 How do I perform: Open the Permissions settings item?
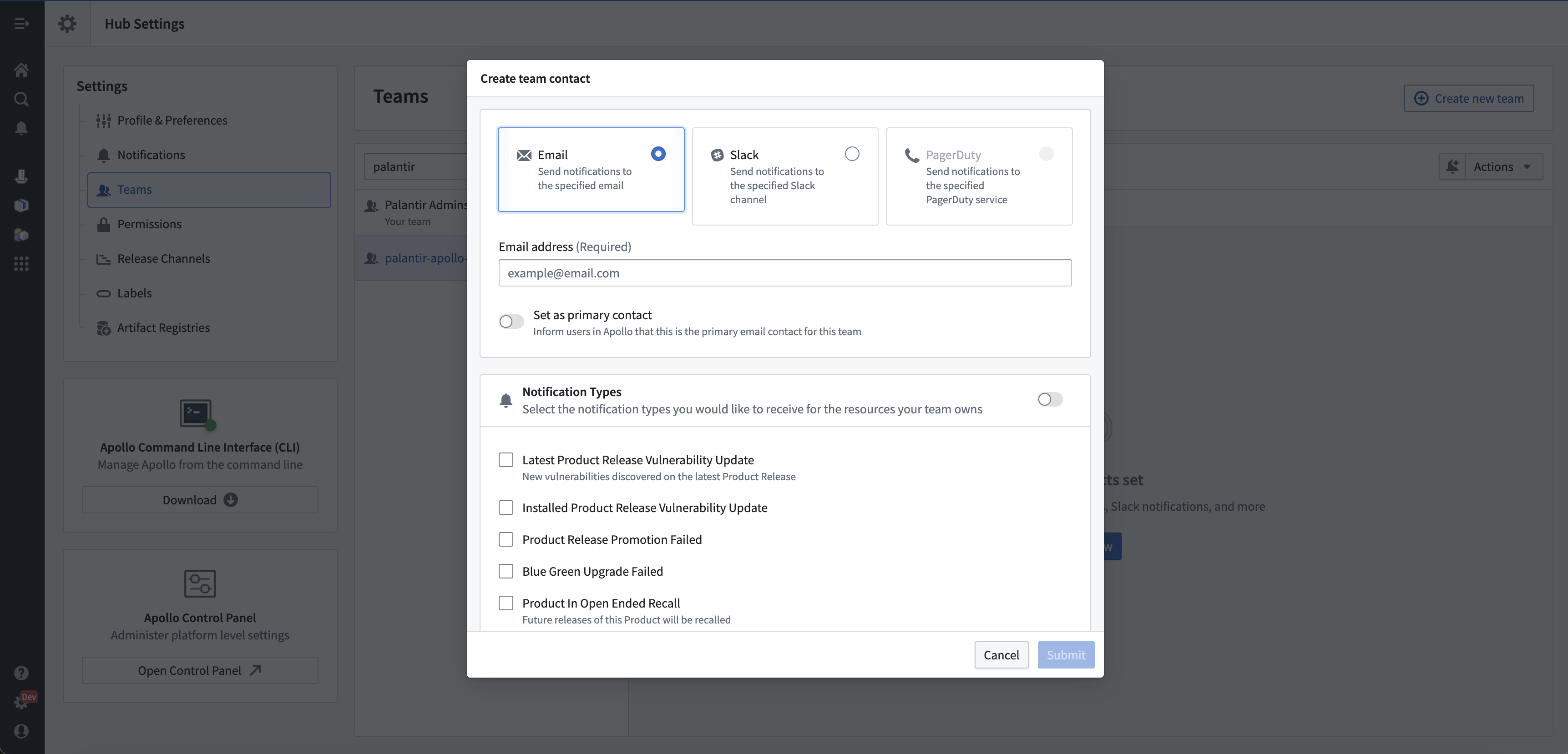coord(149,224)
